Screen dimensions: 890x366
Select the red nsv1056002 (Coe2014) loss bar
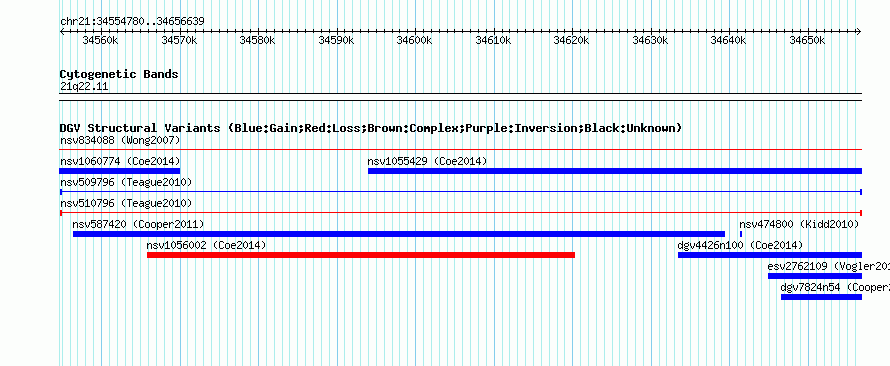pos(360,255)
